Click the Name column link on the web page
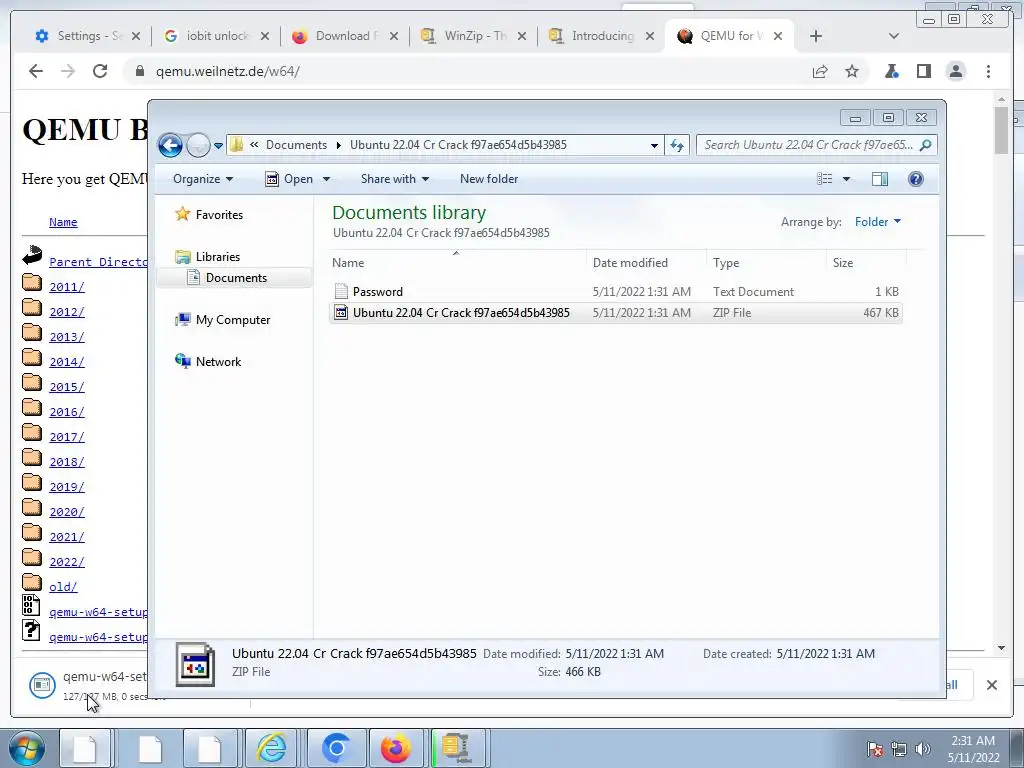1024x768 pixels. pyautogui.click(x=63, y=222)
